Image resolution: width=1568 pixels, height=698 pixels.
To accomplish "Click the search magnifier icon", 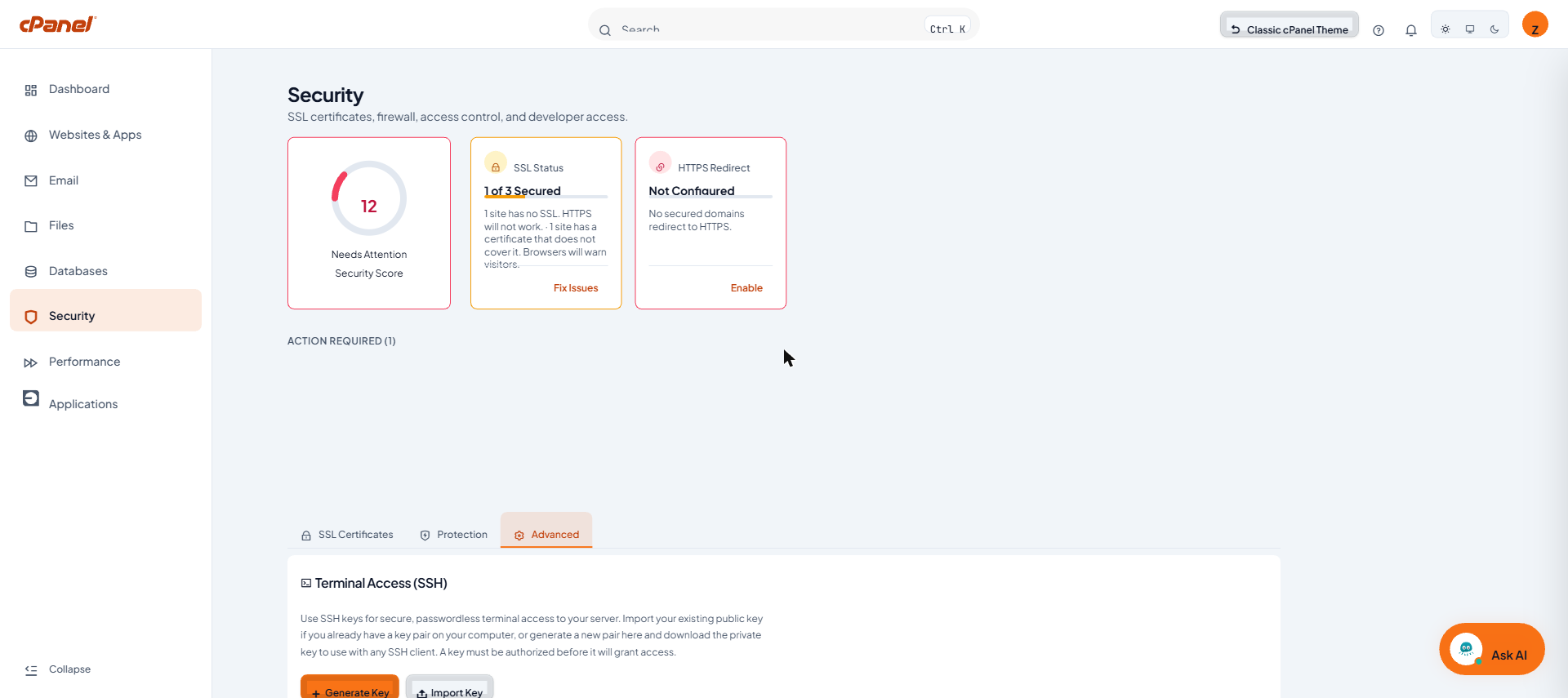I will click(605, 30).
